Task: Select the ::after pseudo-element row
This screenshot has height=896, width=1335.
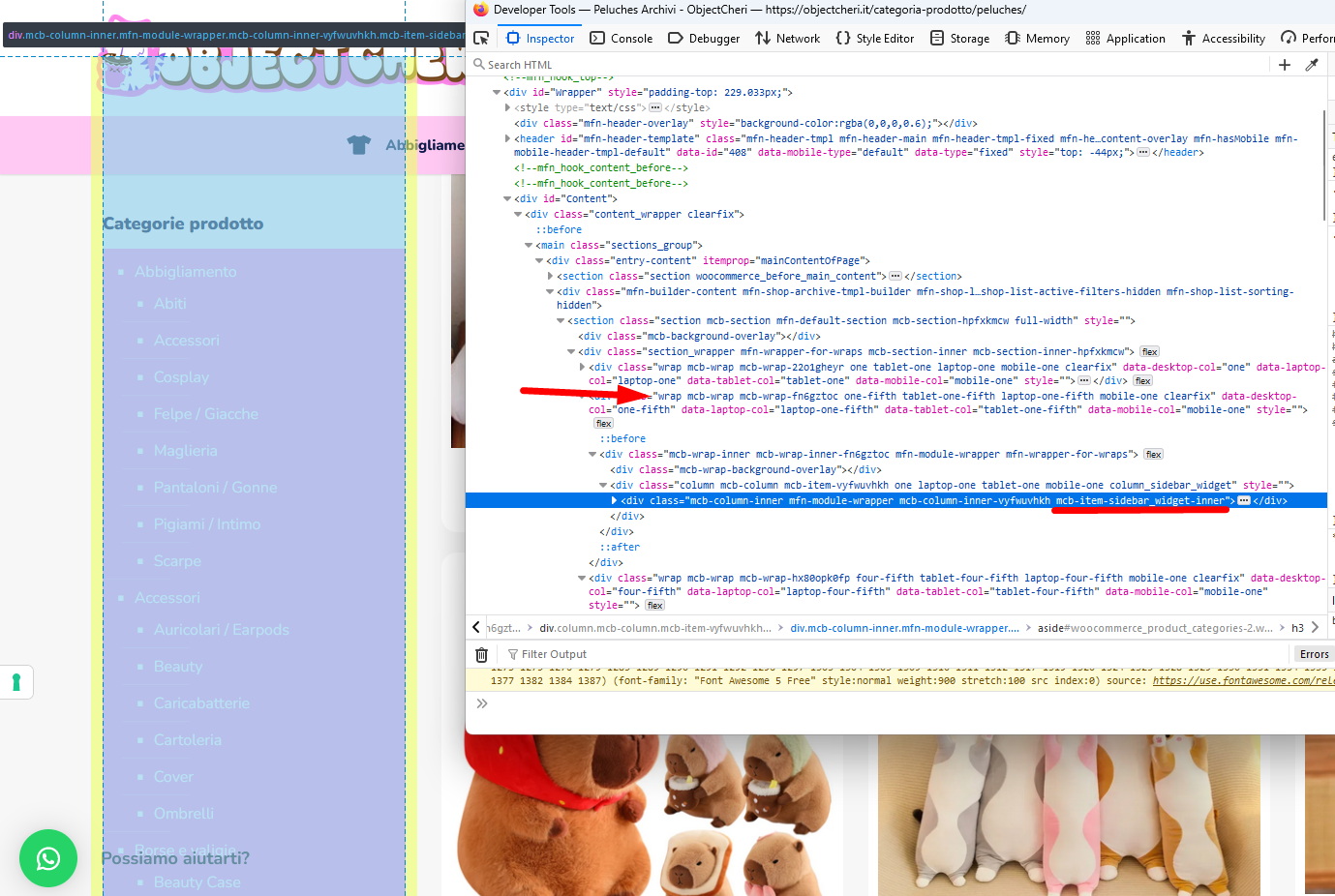Action: 620,548
